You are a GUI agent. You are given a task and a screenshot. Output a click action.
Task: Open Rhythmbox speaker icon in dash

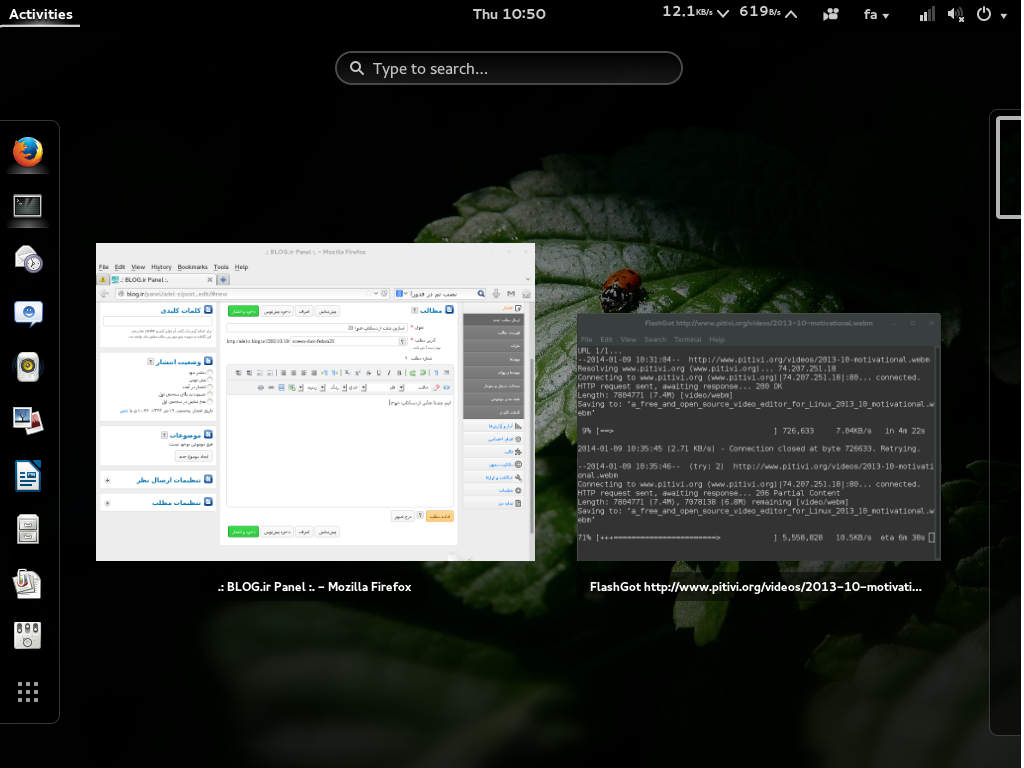(28, 367)
